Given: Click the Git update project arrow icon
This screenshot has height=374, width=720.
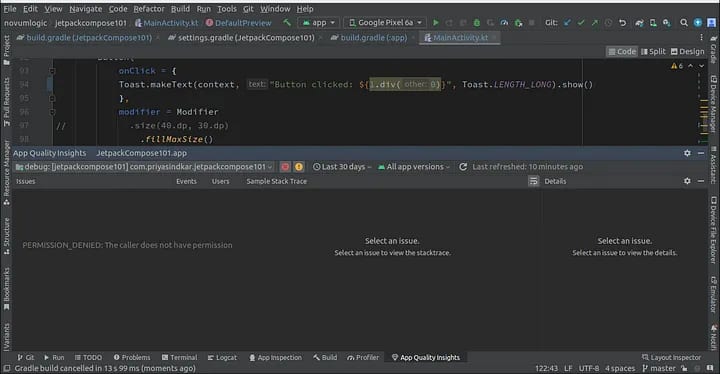Looking at the screenshot, I should point(568,23).
